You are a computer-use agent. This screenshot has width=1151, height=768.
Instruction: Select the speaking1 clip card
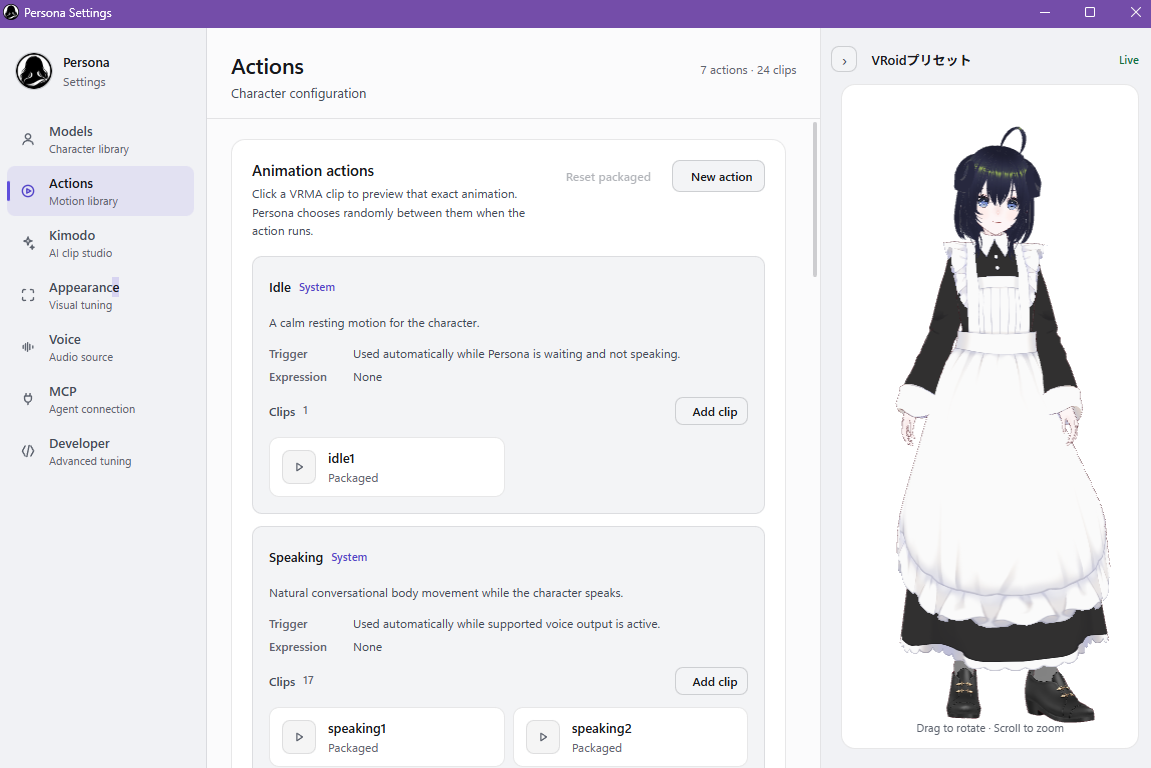click(387, 737)
